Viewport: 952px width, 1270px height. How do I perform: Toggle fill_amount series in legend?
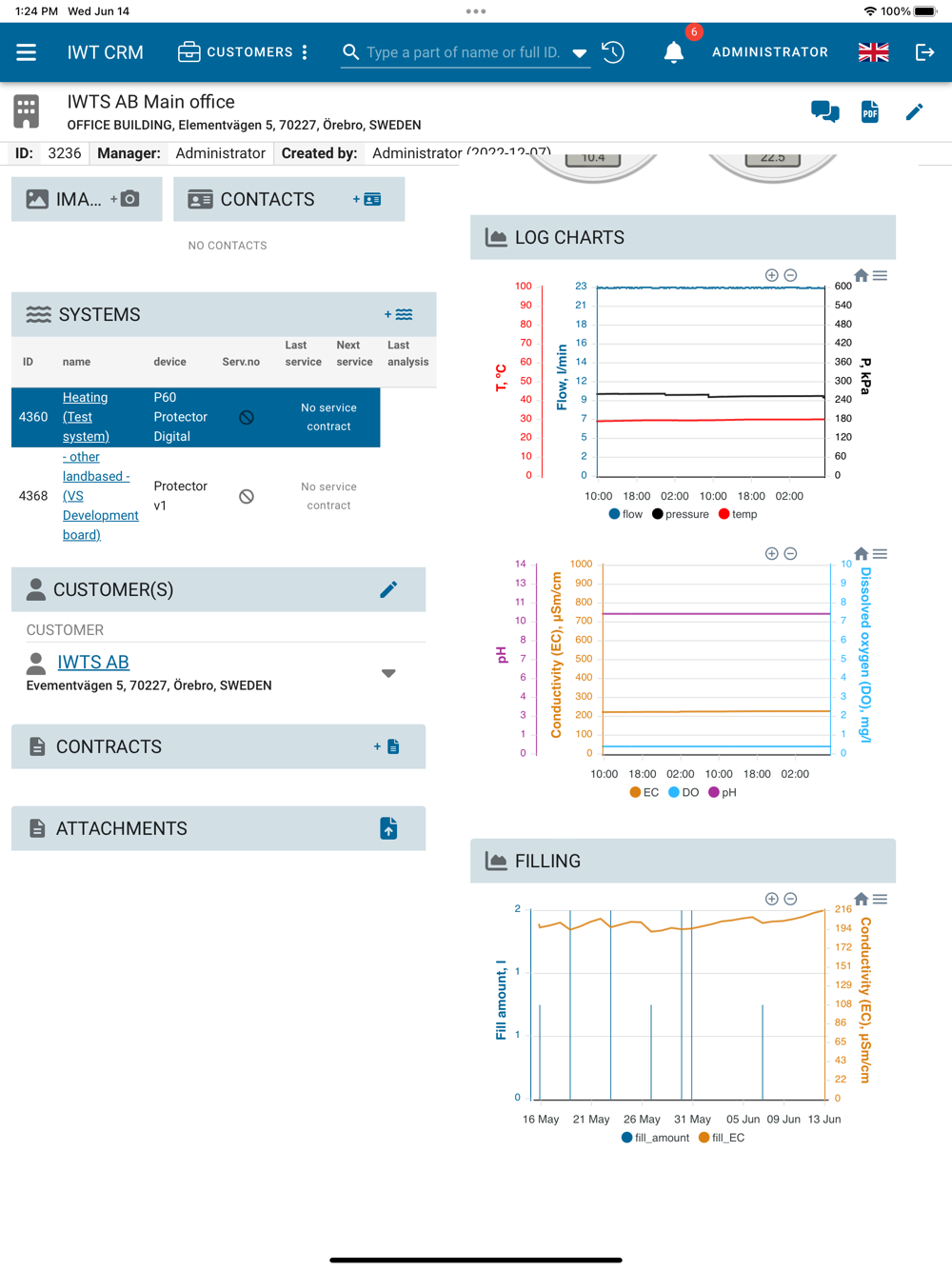point(655,1138)
